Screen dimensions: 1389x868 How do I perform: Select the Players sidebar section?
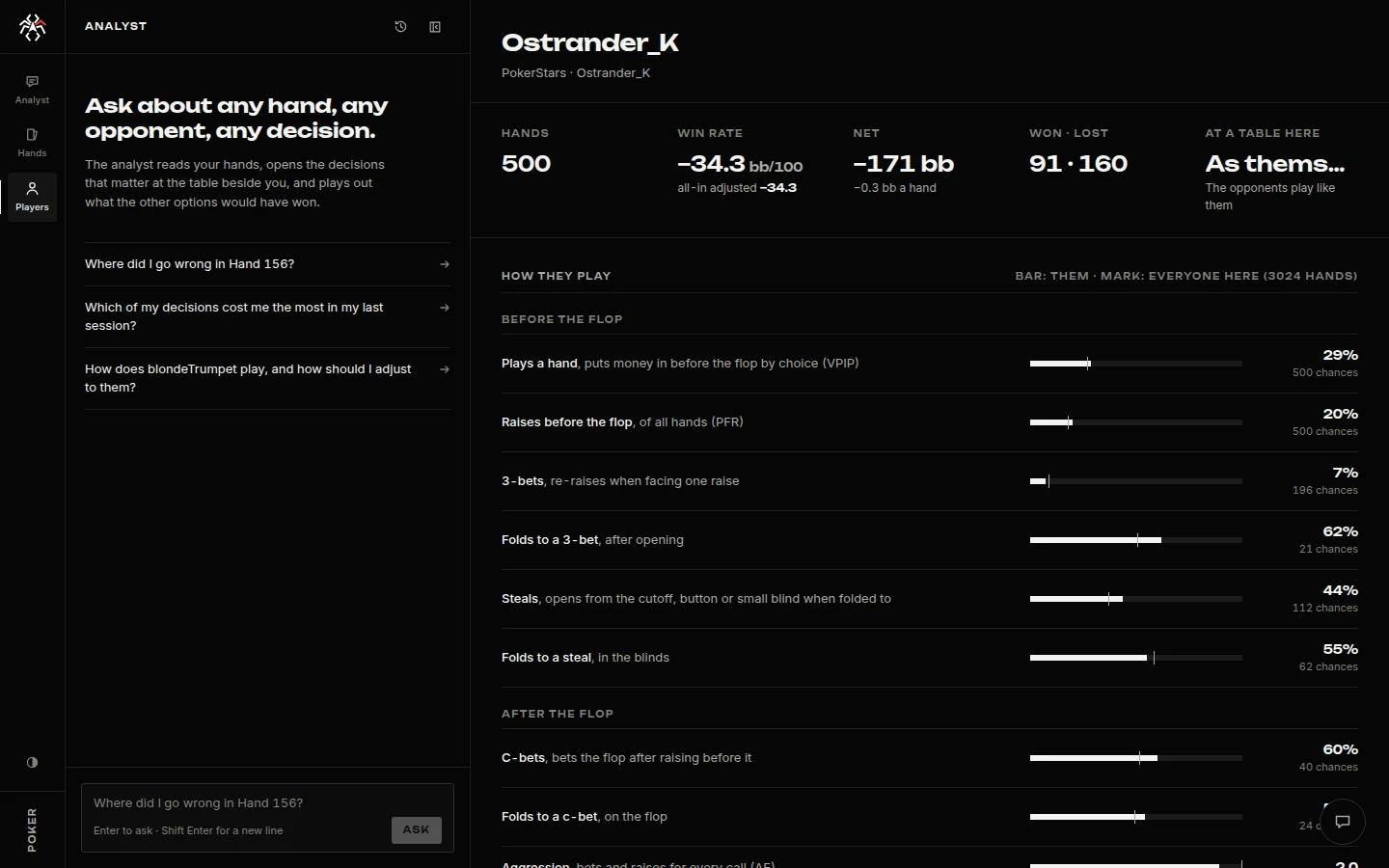32,197
